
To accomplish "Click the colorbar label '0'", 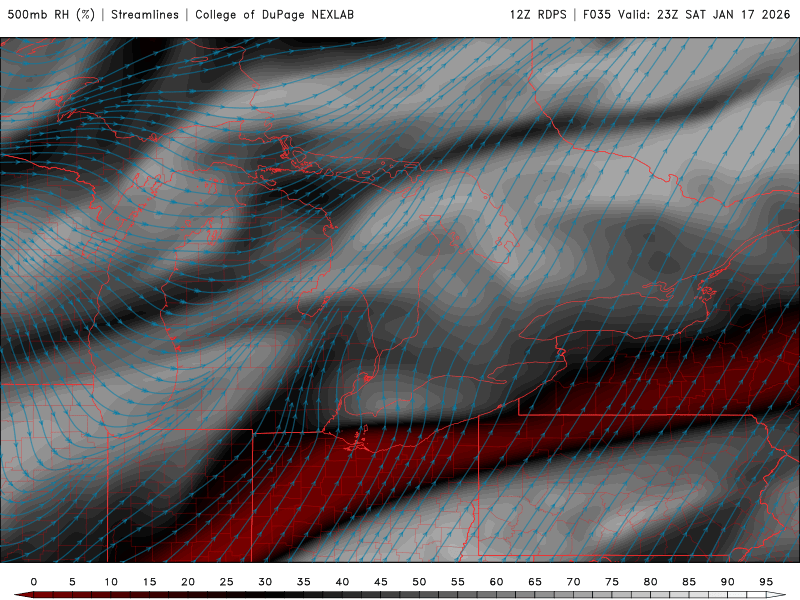I will point(34,582).
